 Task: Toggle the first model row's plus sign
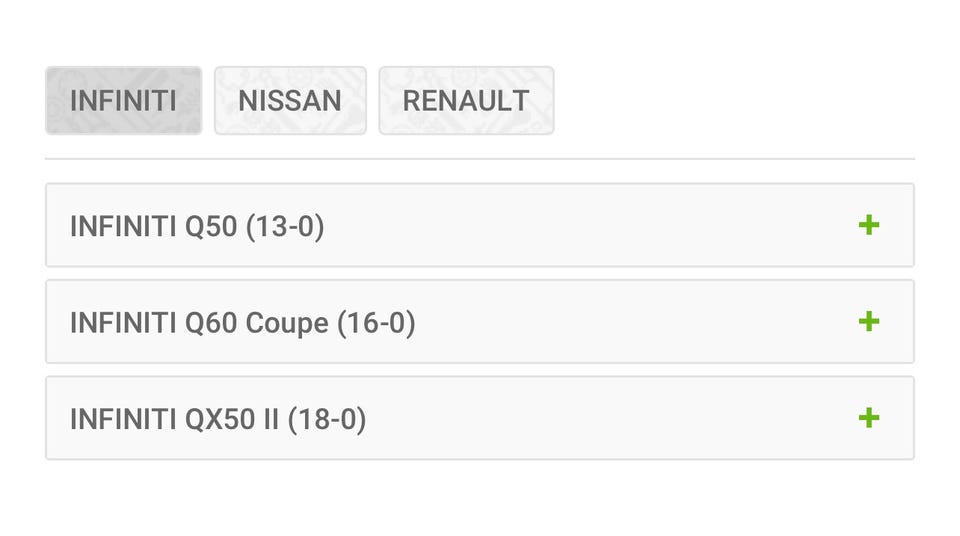tap(868, 225)
